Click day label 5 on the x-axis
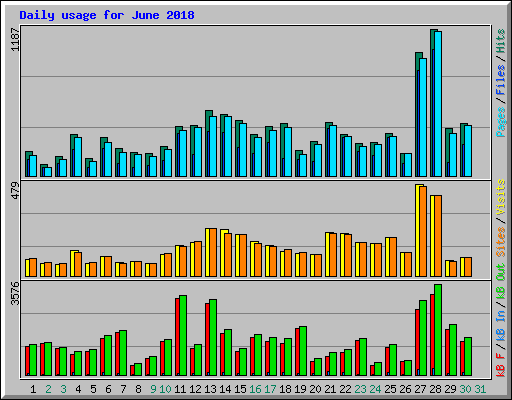The image size is (512, 400). [93, 389]
